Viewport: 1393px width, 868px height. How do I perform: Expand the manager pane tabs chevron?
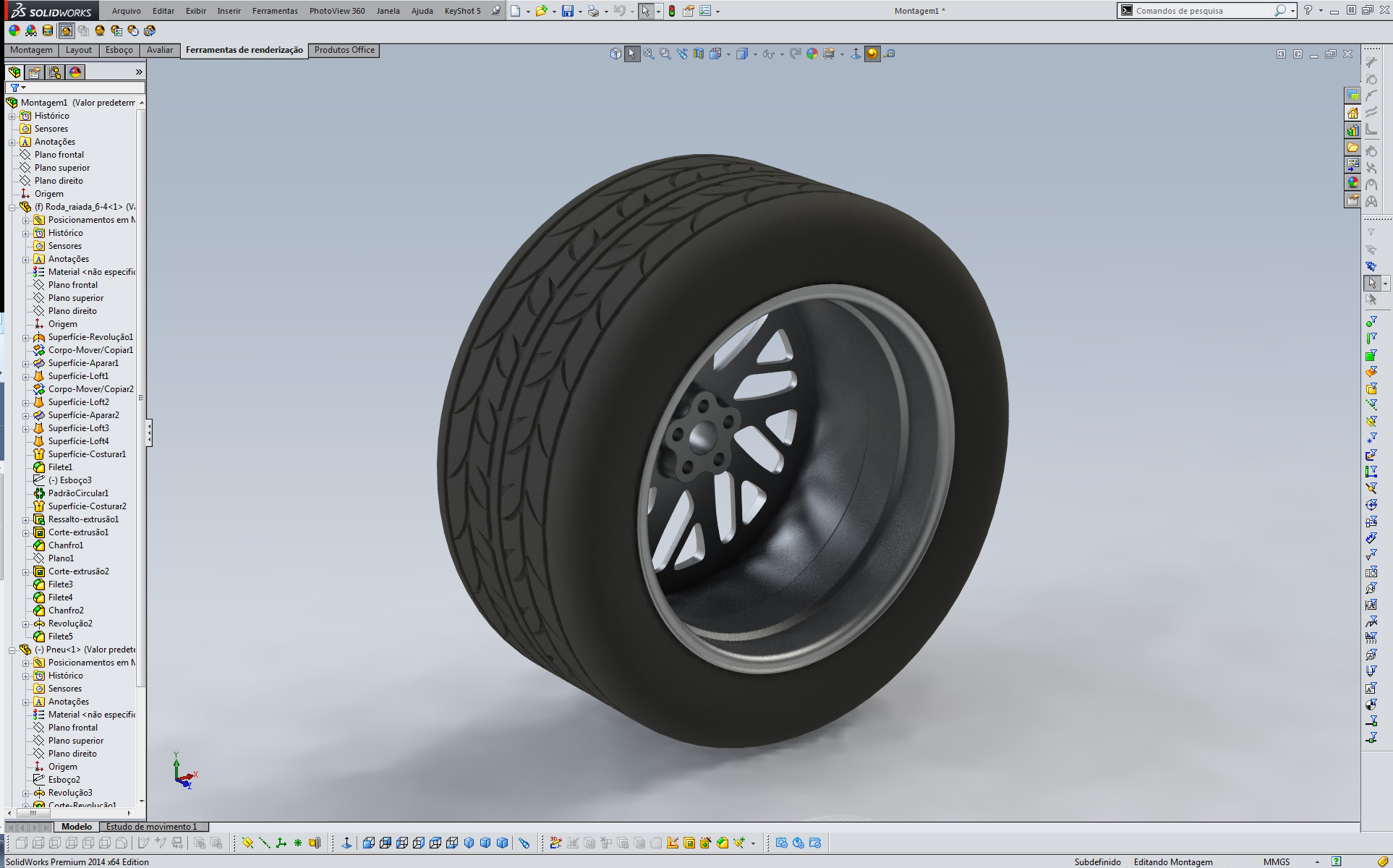coord(139,72)
